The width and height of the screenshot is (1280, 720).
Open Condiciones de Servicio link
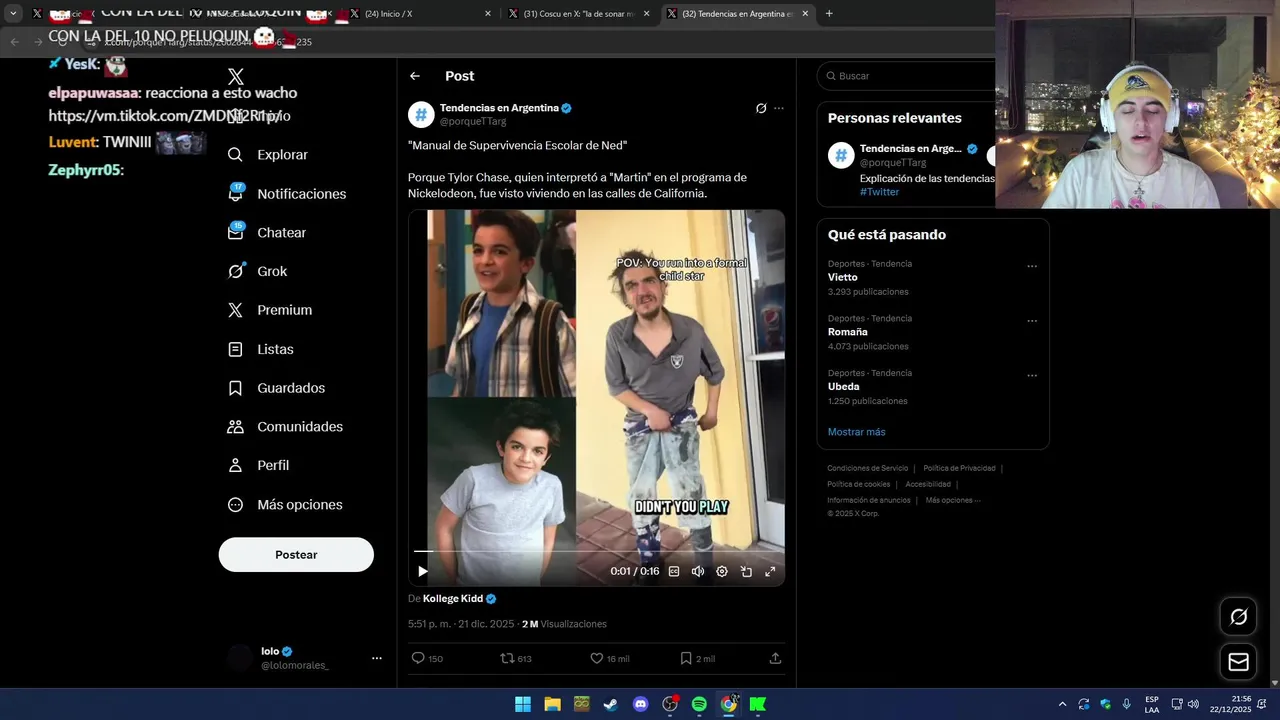tap(867, 468)
